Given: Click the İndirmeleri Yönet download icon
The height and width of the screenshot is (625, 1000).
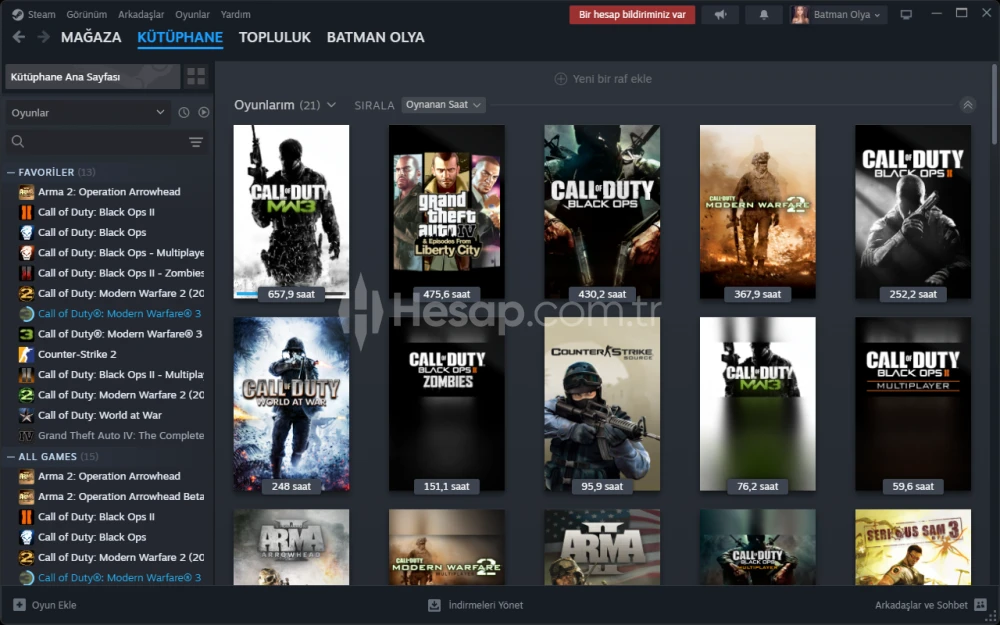Looking at the screenshot, I should [x=433, y=605].
